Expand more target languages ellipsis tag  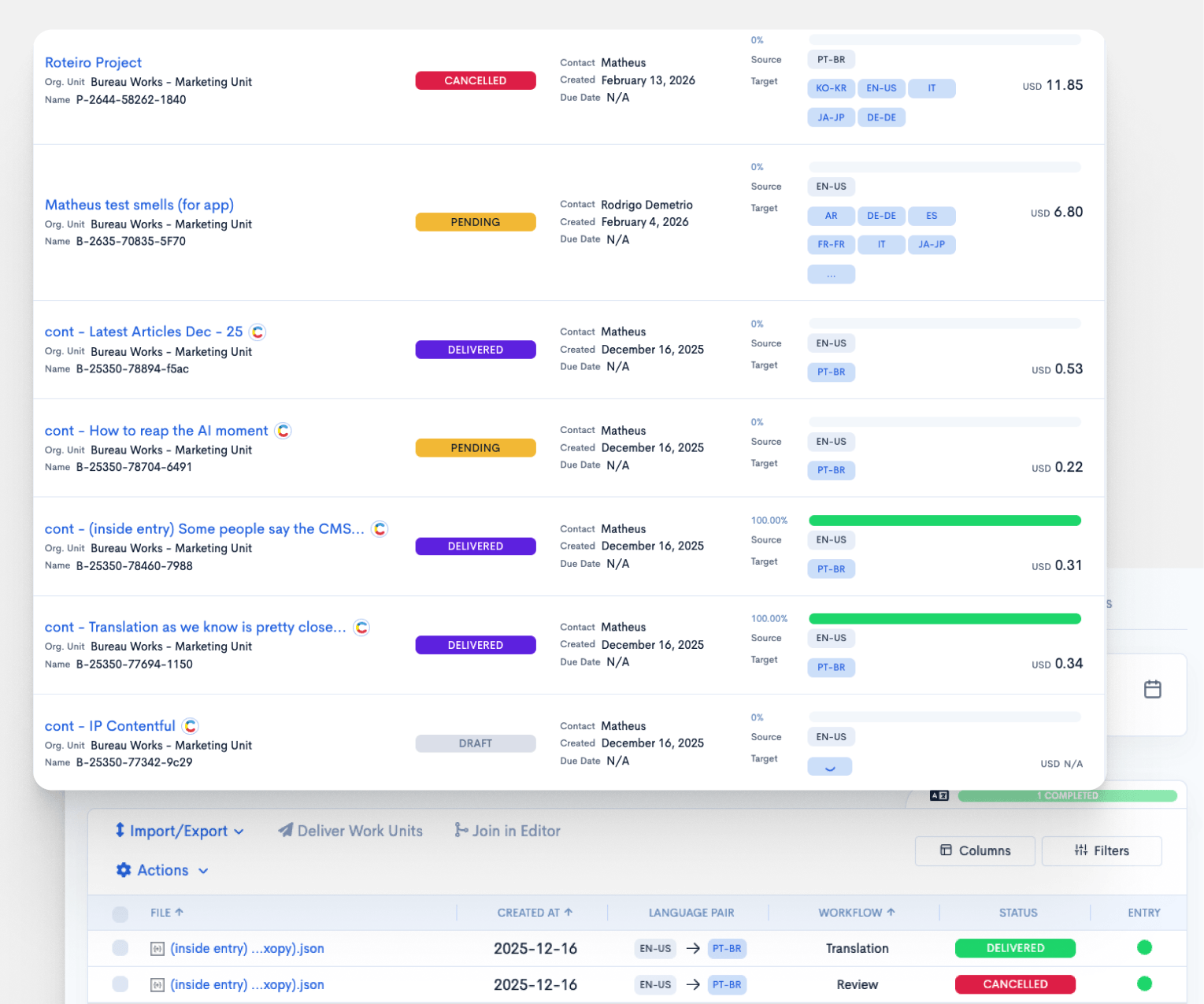pos(832,274)
